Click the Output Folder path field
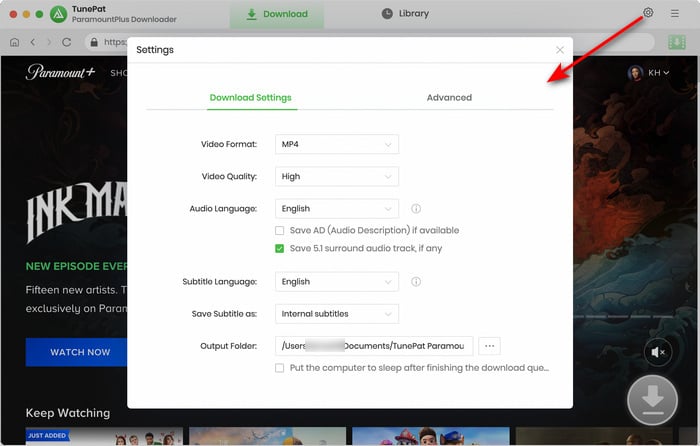Image resolution: width=700 pixels, height=446 pixels. (374, 346)
